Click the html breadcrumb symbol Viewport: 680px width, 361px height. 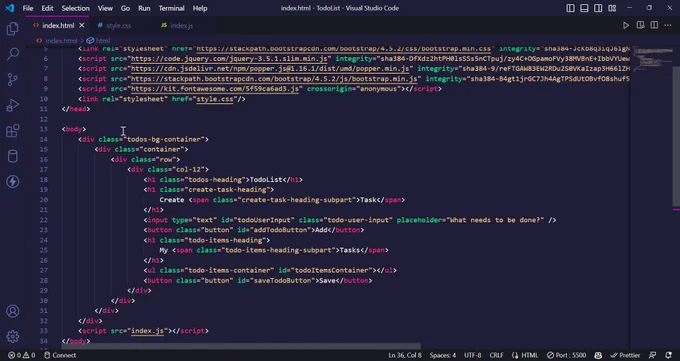98,40
